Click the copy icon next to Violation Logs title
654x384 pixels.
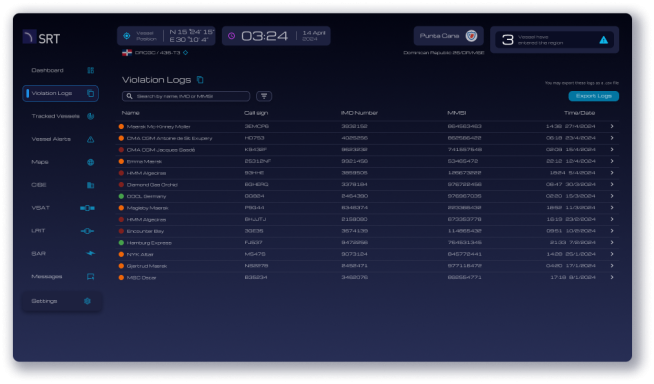click(x=200, y=80)
